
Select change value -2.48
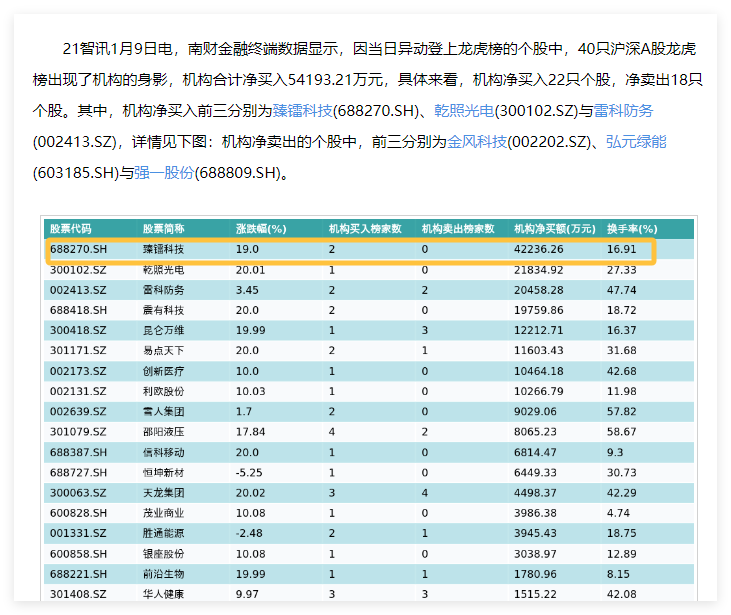coord(249,533)
